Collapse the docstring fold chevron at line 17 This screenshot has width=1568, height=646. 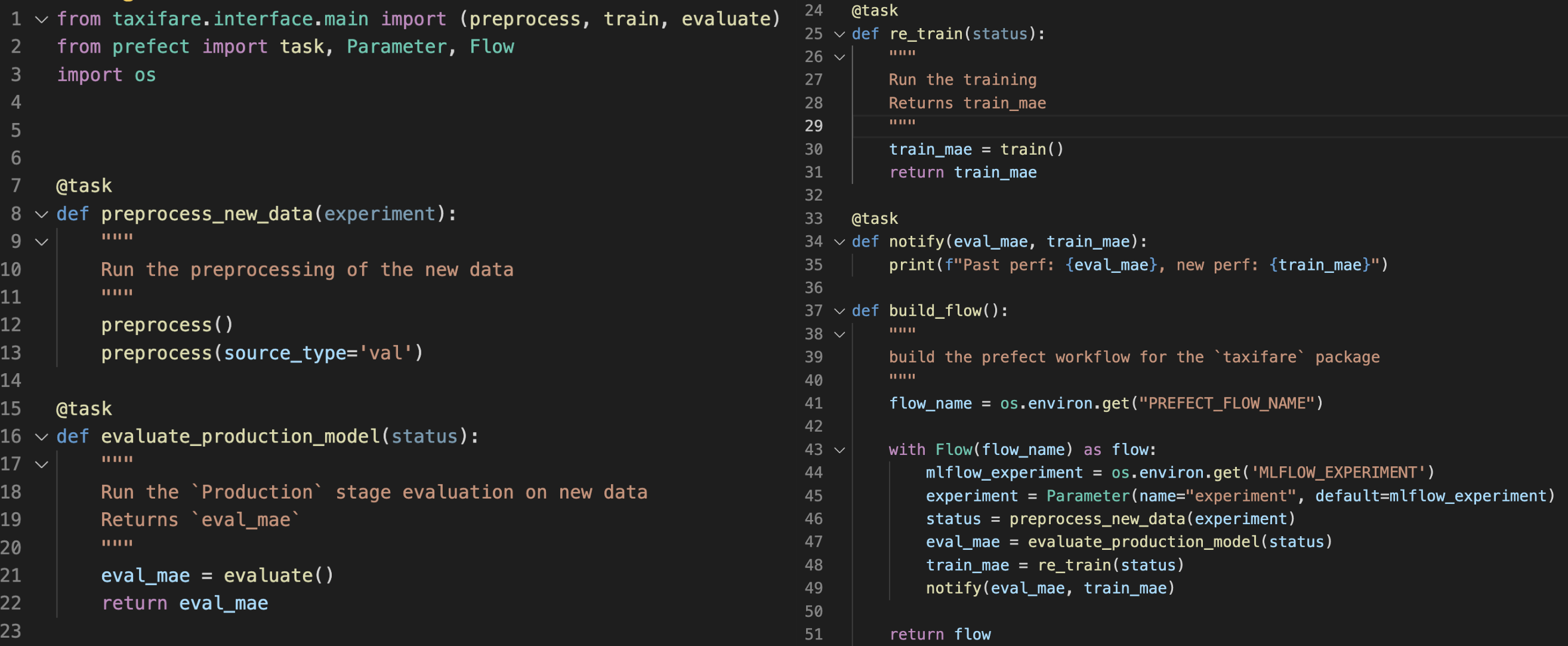(41, 465)
